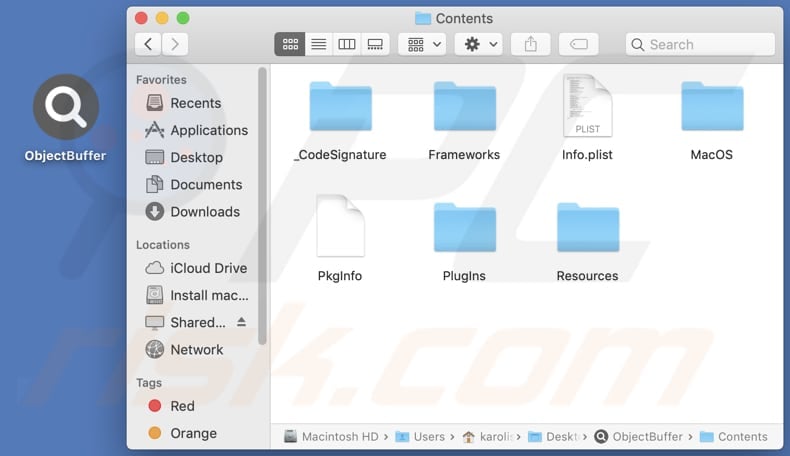The width and height of the screenshot is (790, 456).
Task: Click the ObjectBuffer app icon on desktop
Action: point(66,108)
